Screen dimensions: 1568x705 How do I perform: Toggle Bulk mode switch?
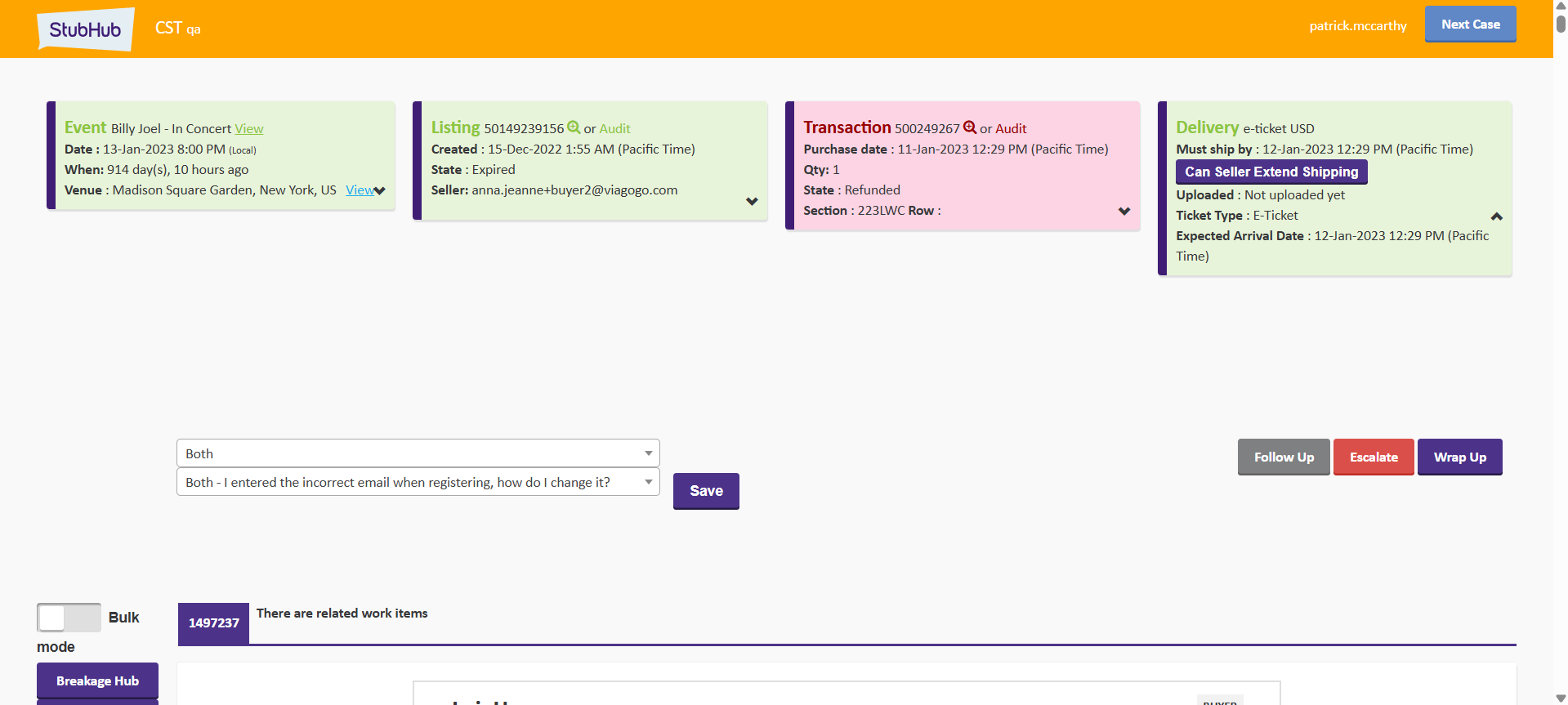pyautogui.click(x=69, y=618)
